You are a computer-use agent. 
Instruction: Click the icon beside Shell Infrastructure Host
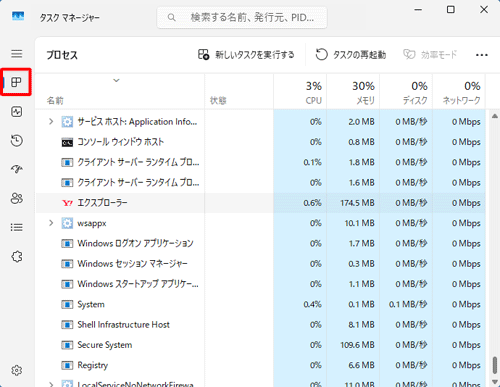(x=67, y=325)
